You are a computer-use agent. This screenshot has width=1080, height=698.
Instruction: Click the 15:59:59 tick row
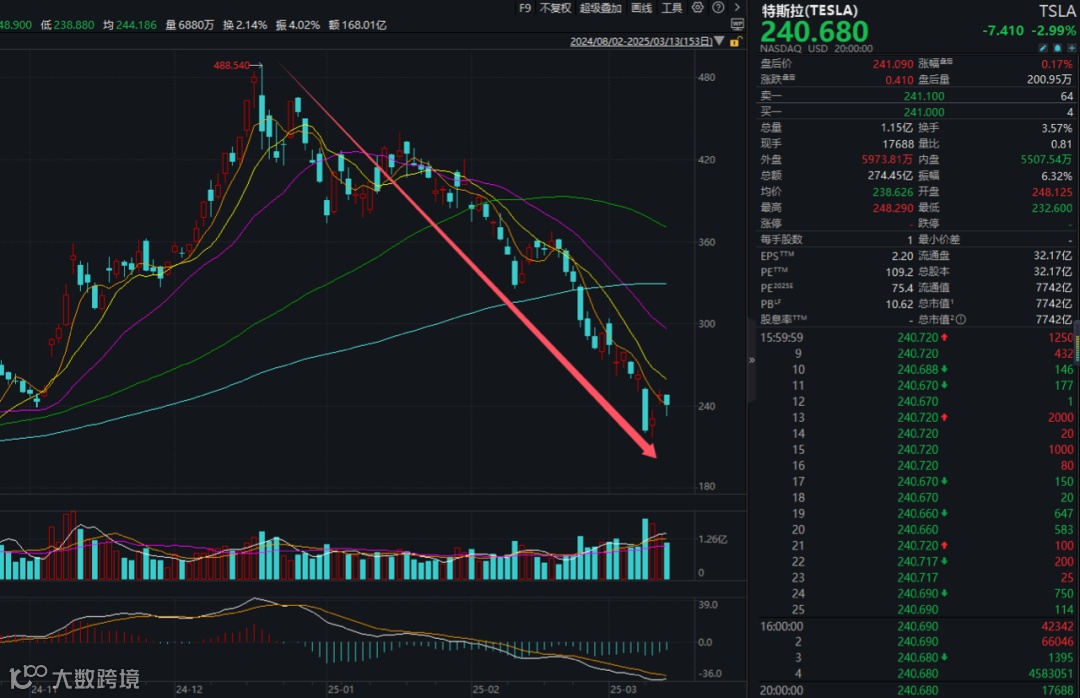(x=917, y=338)
